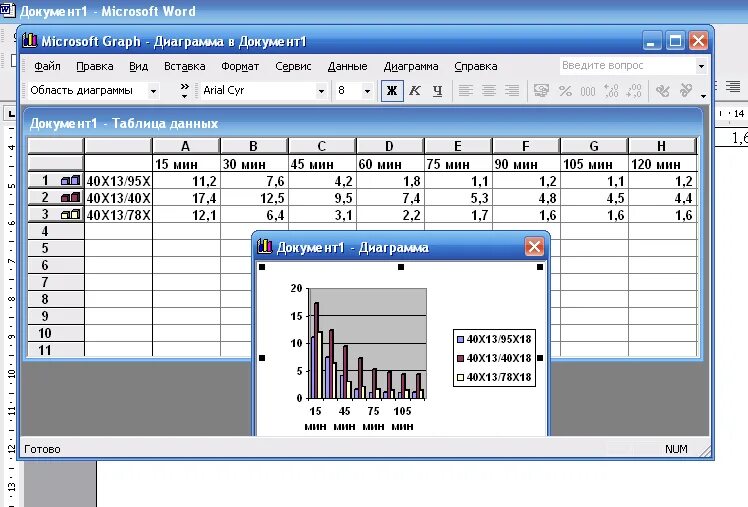Click the Введите вопрос help input box
Screen dimensions: 748x507
[x=627, y=66]
